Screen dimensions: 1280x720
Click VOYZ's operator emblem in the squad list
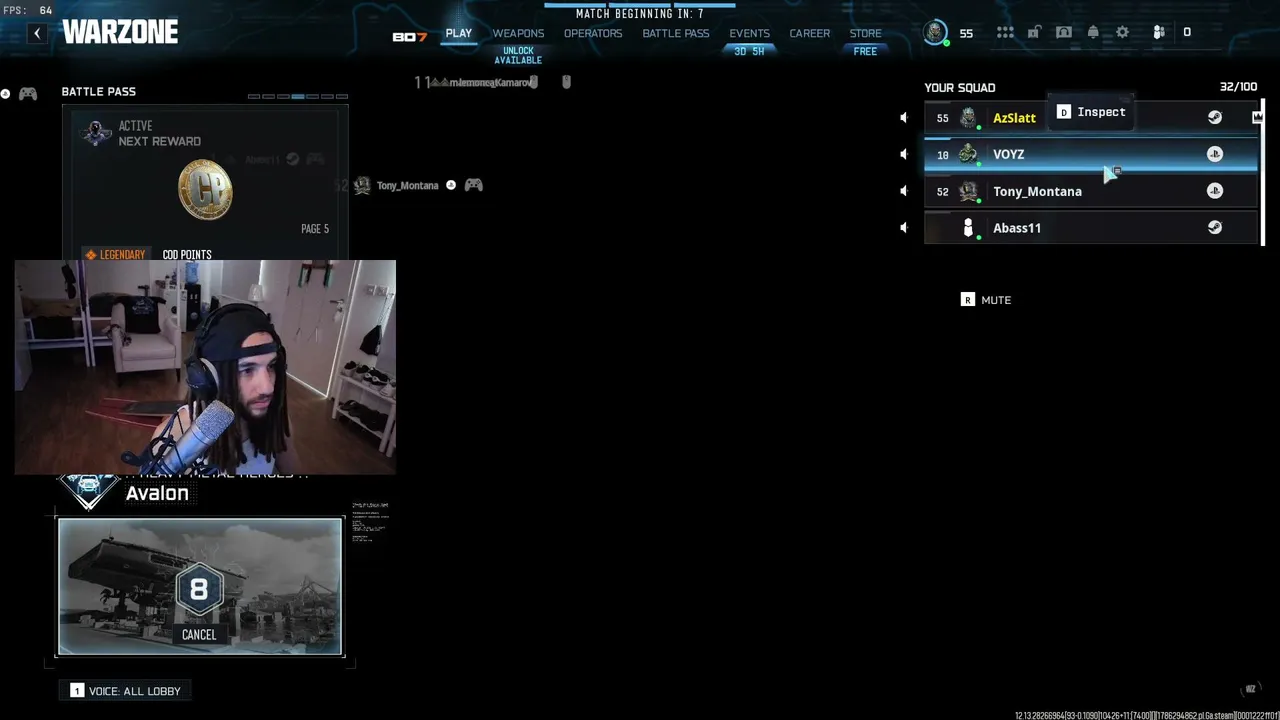[968, 154]
